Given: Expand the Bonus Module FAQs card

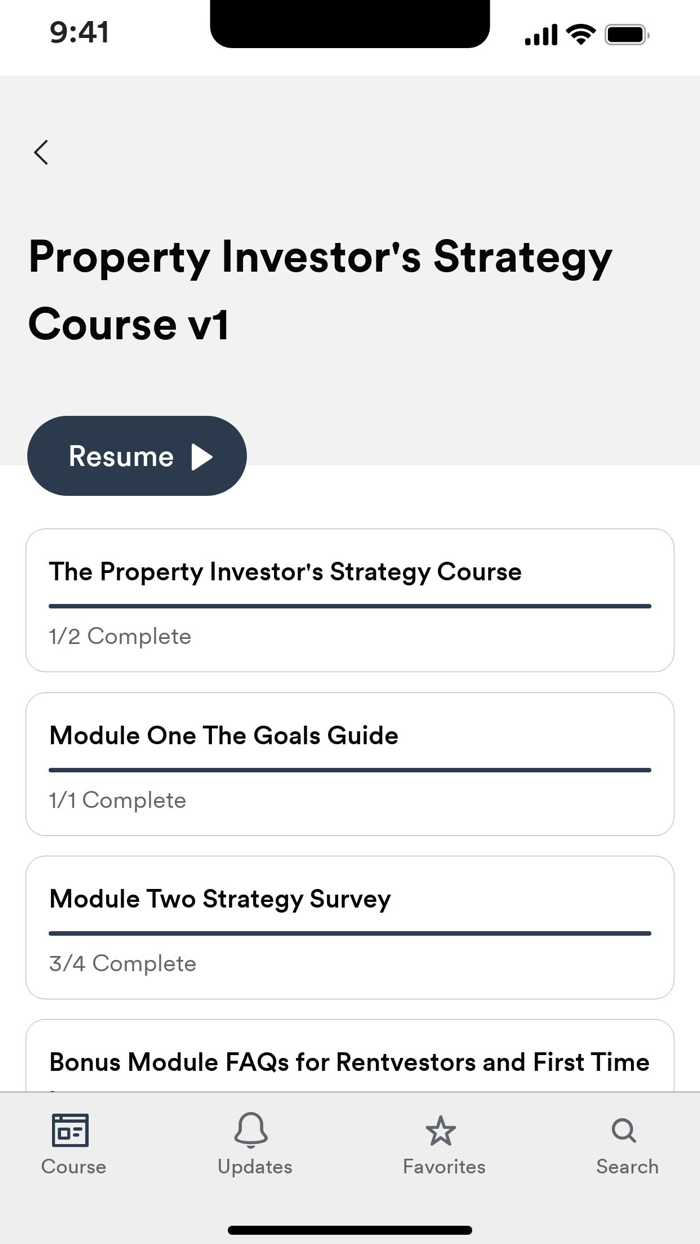Looking at the screenshot, I should coord(350,1062).
